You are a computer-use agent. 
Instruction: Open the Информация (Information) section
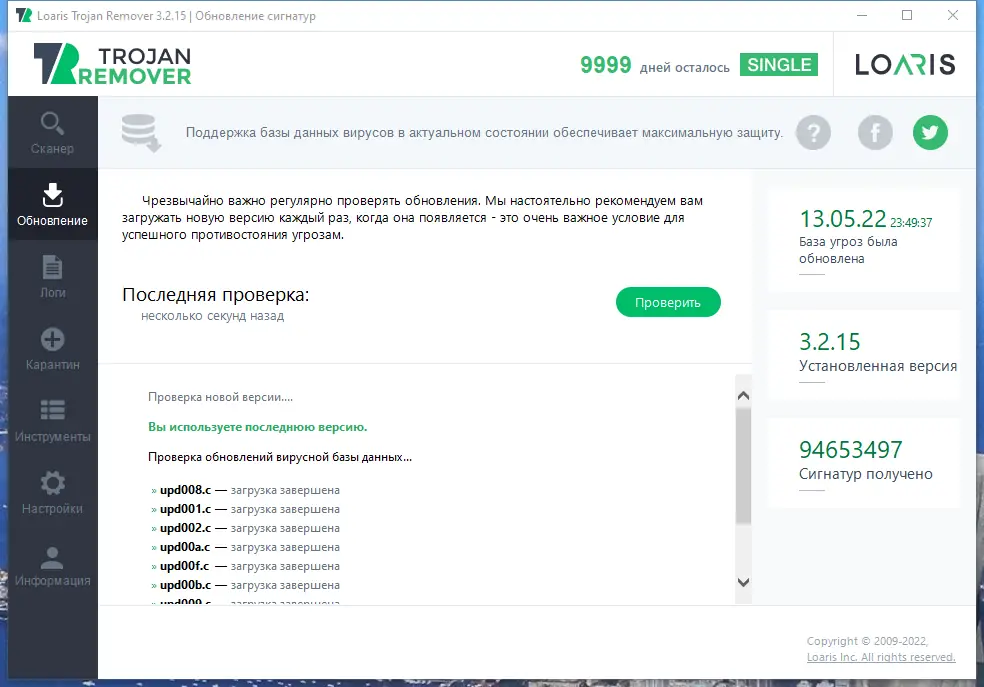(52, 565)
